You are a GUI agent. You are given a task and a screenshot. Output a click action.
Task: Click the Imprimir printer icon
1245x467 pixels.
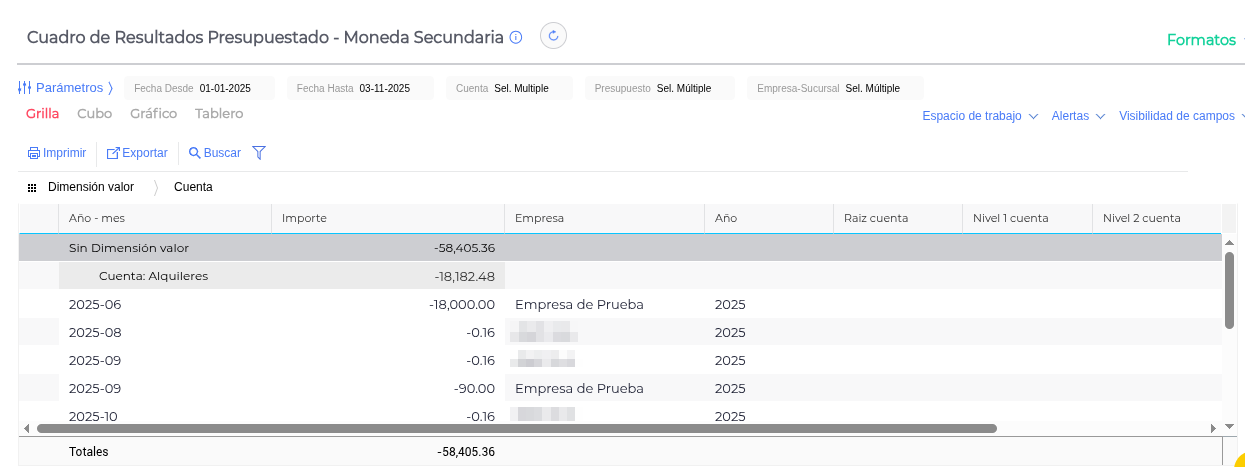pos(34,153)
